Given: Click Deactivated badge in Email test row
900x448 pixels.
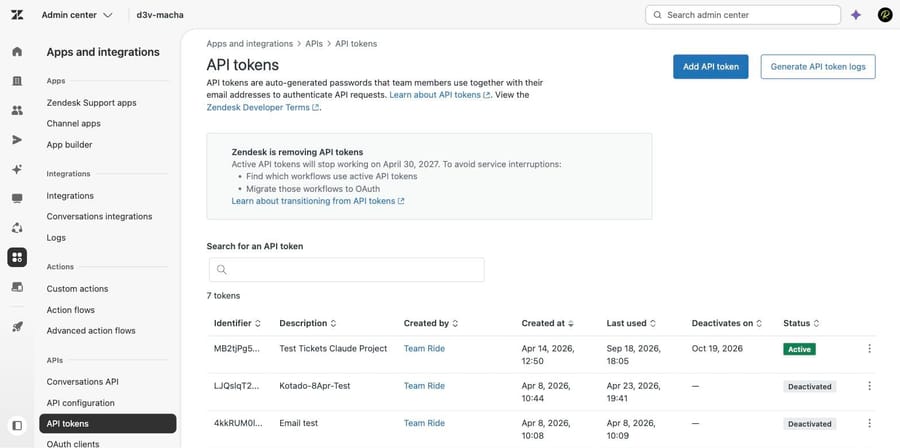Looking at the screenshot, I should pos(809,423).
